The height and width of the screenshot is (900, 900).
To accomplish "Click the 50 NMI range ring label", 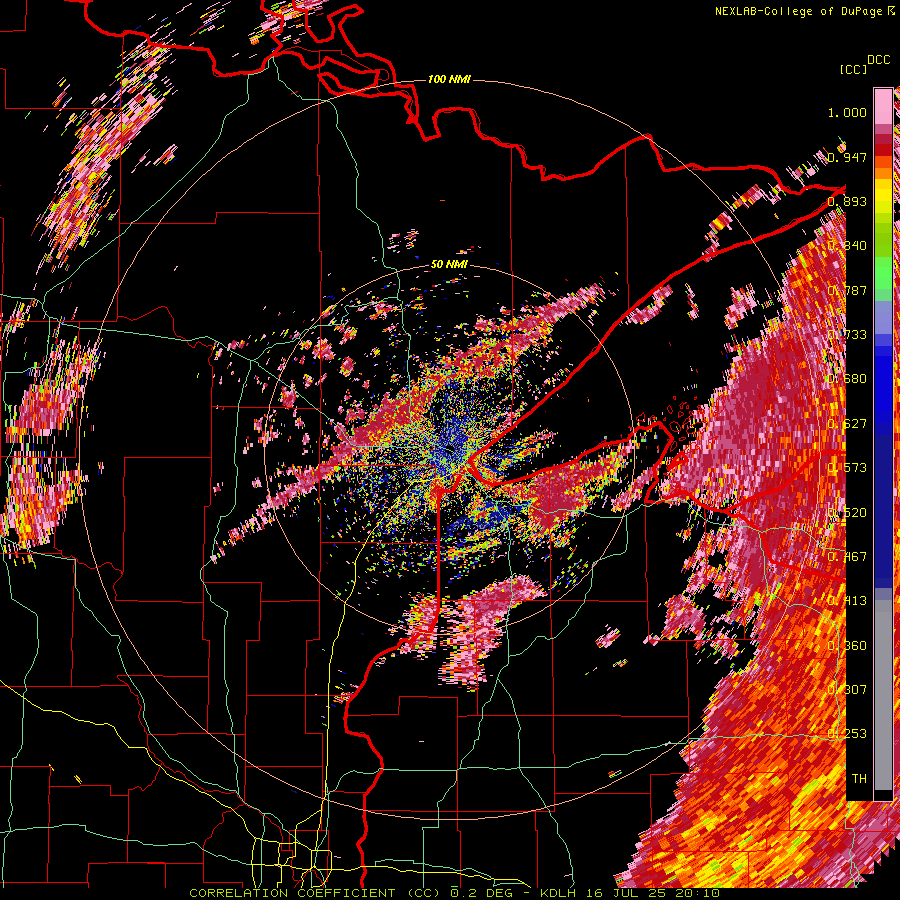I will point(449,265).
